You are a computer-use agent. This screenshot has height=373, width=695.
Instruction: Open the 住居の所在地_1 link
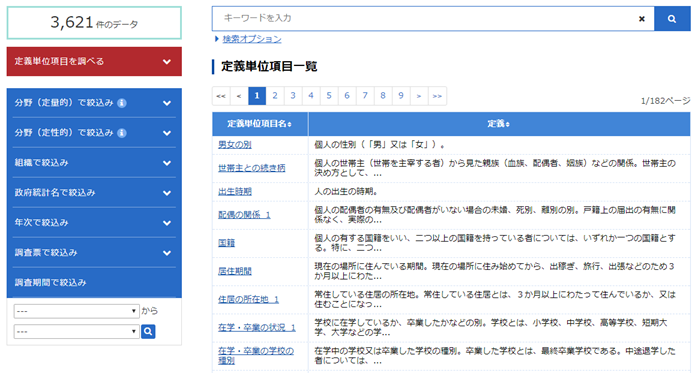coord(248,300)
